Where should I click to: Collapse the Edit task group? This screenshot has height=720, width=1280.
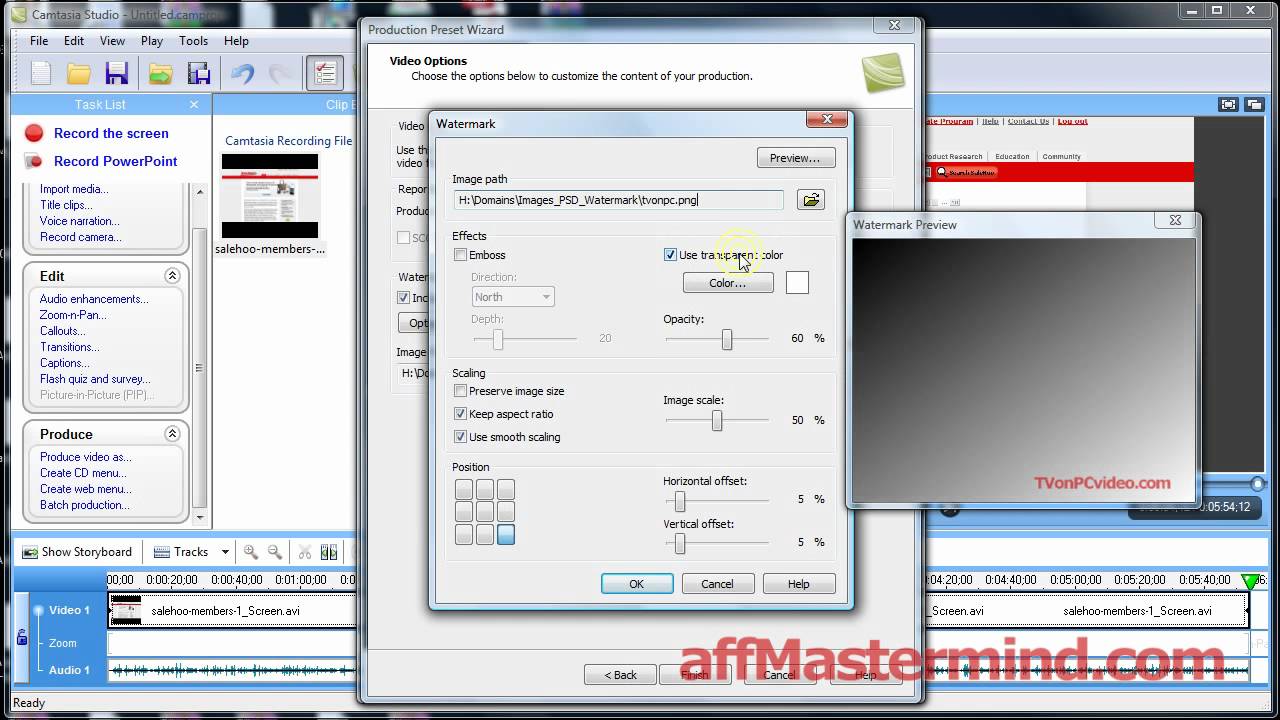[x=172, y=276]
